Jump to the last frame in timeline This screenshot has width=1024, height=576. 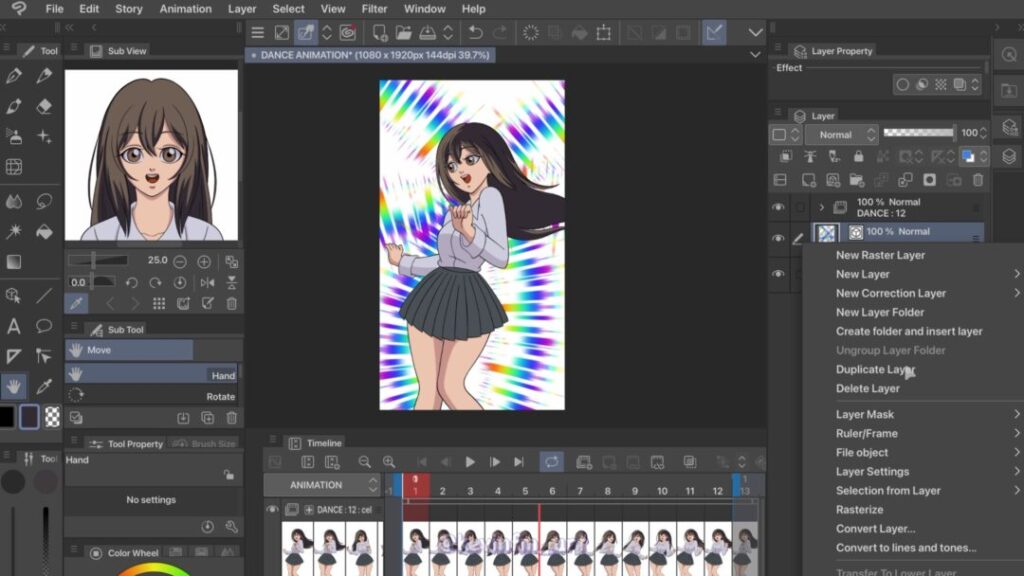coord(519,462)
